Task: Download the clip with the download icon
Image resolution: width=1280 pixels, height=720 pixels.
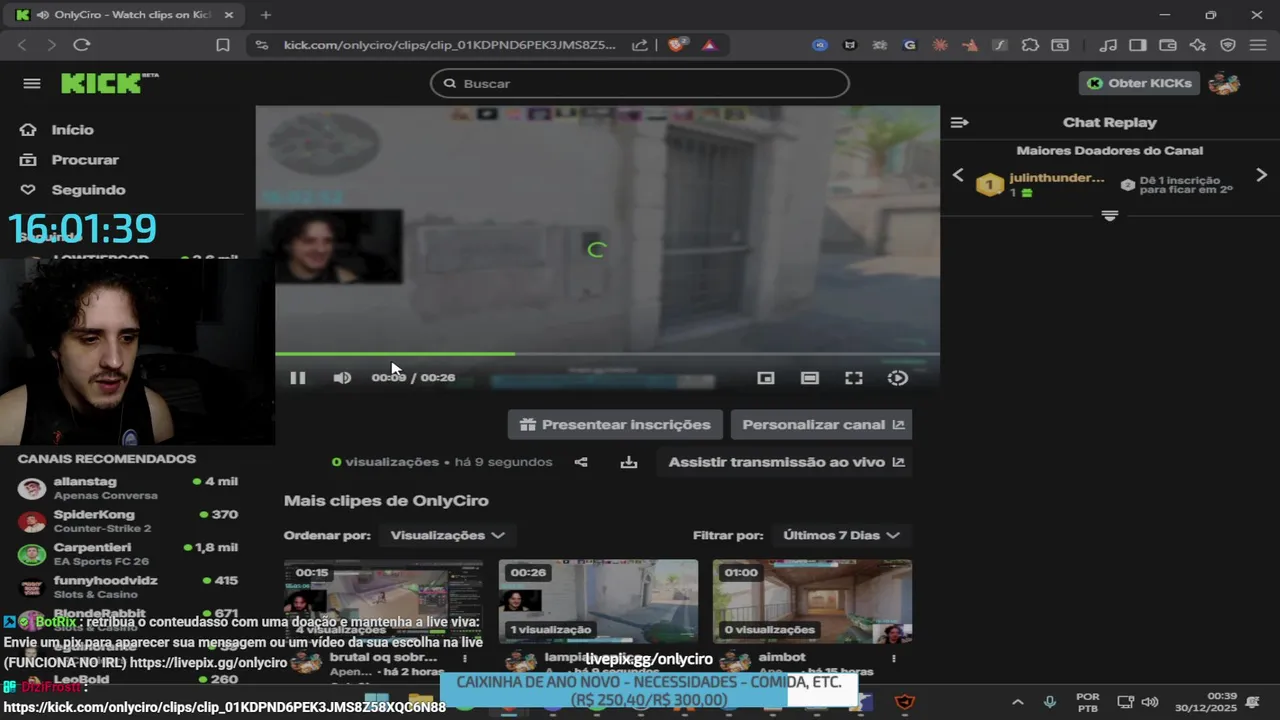Action: coord(629,462)
